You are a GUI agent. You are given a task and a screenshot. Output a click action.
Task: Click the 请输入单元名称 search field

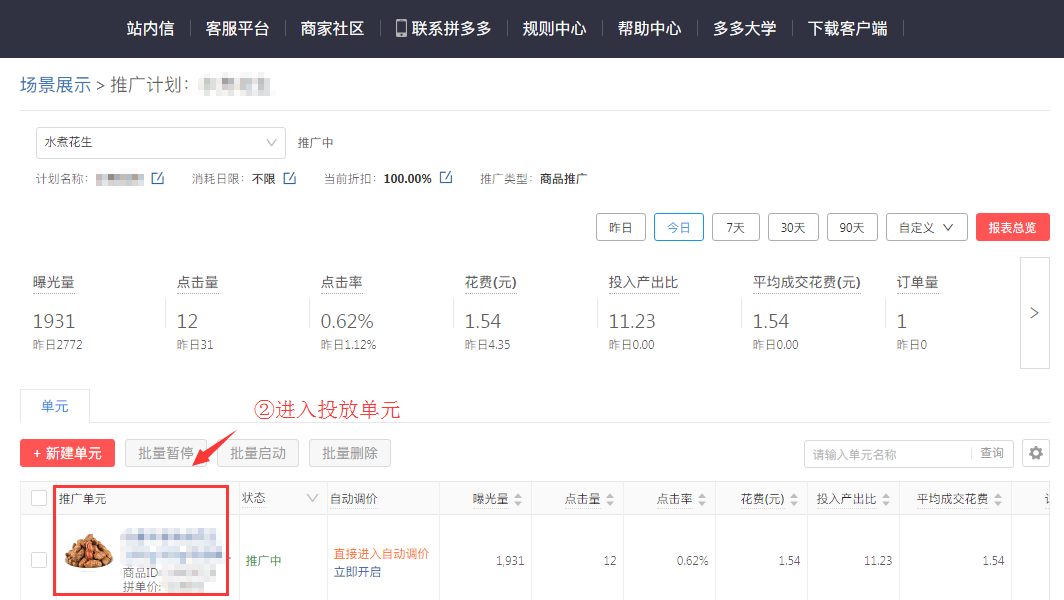click(x=887, y=454)
